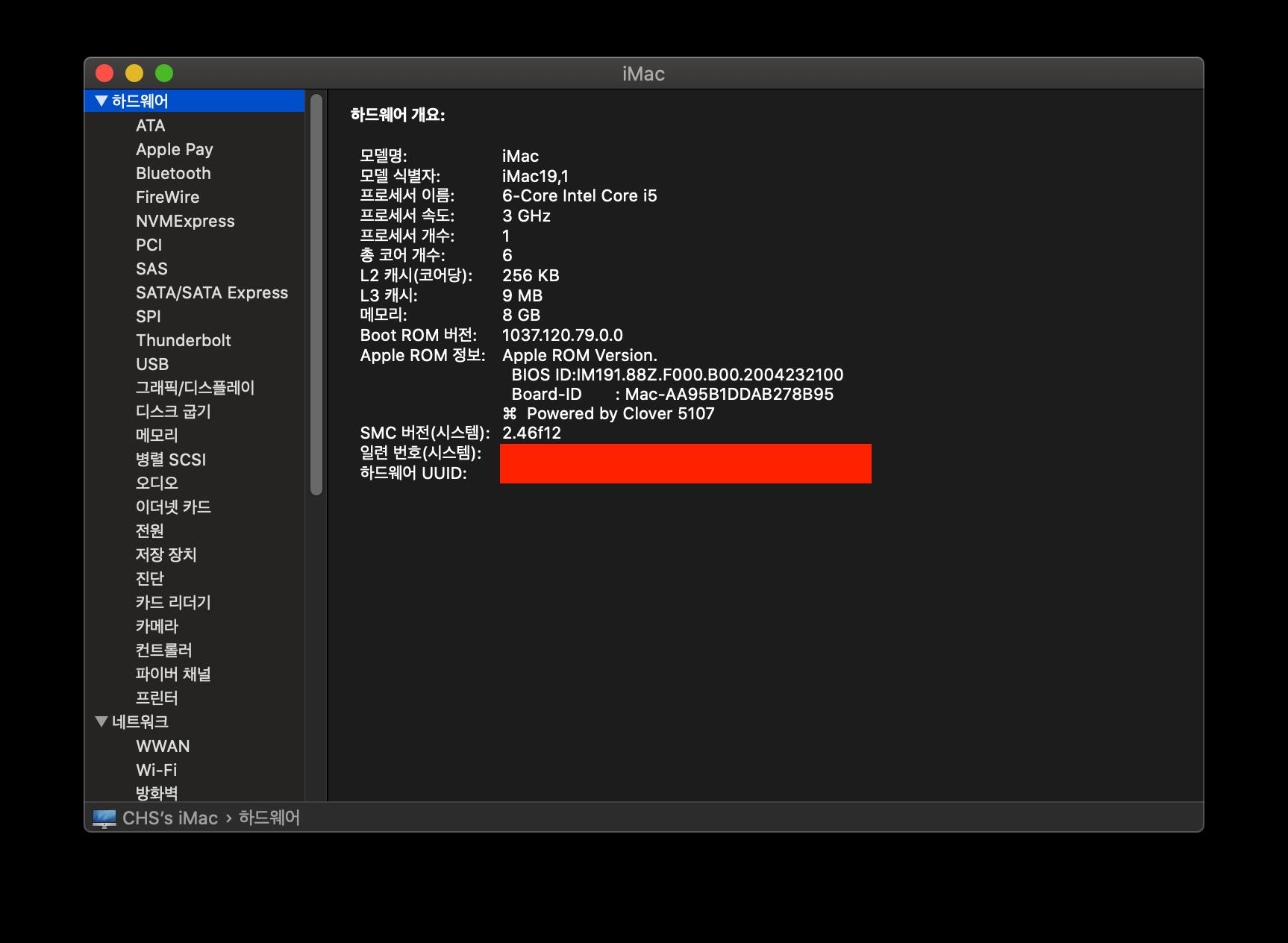Show Thunderbolt information

(184, 340)
